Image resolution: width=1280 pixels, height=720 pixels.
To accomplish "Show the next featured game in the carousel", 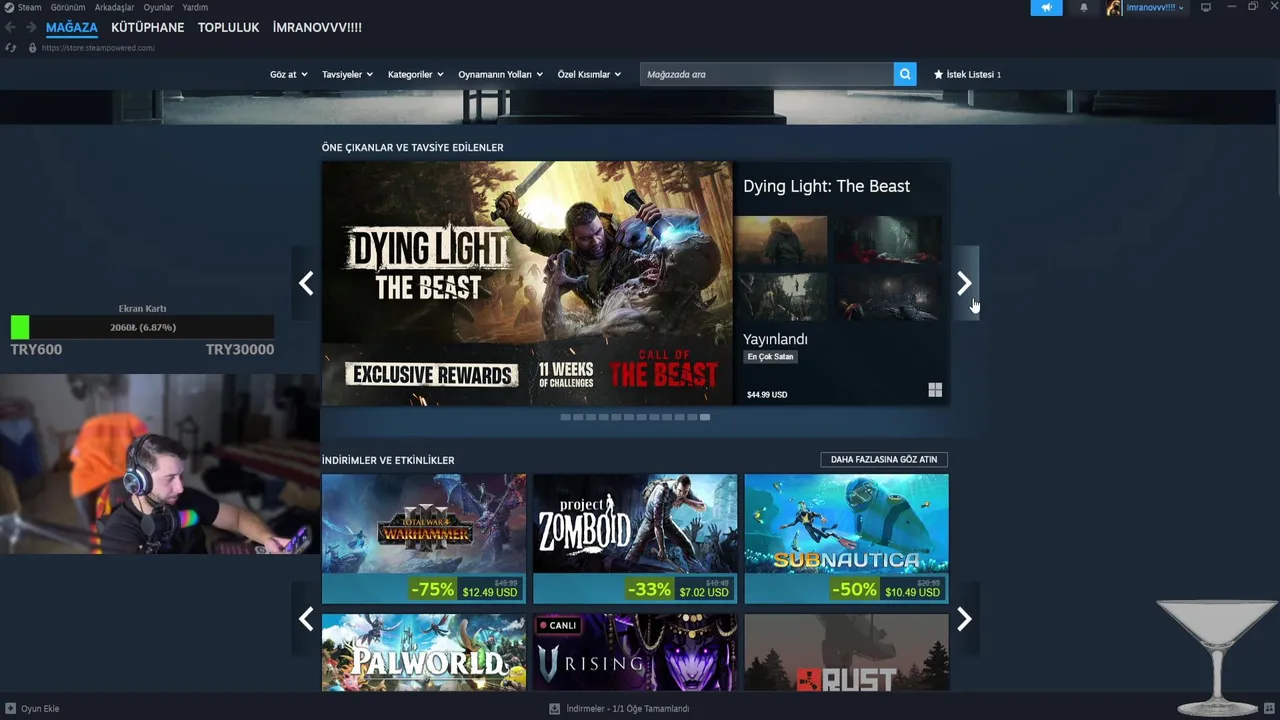I will pos(964,284).
